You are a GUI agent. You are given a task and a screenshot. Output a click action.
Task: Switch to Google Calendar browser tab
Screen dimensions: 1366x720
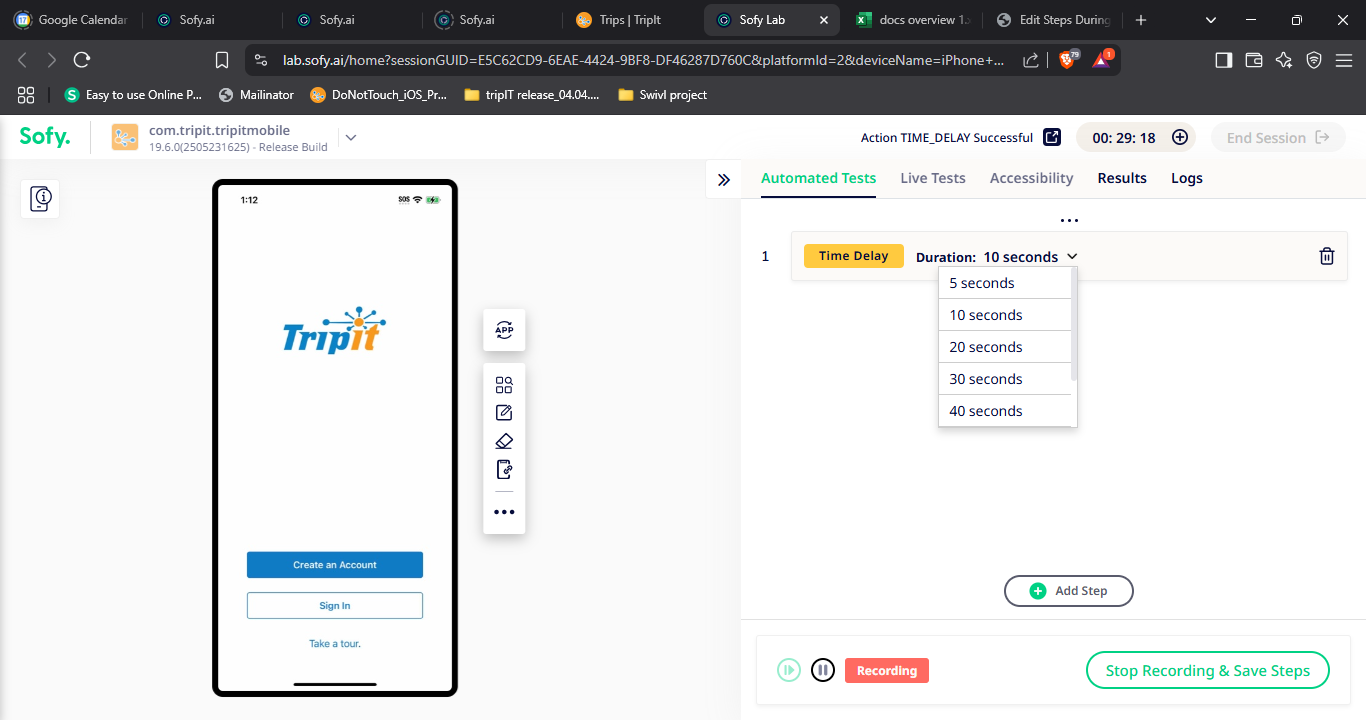point(70,20)
